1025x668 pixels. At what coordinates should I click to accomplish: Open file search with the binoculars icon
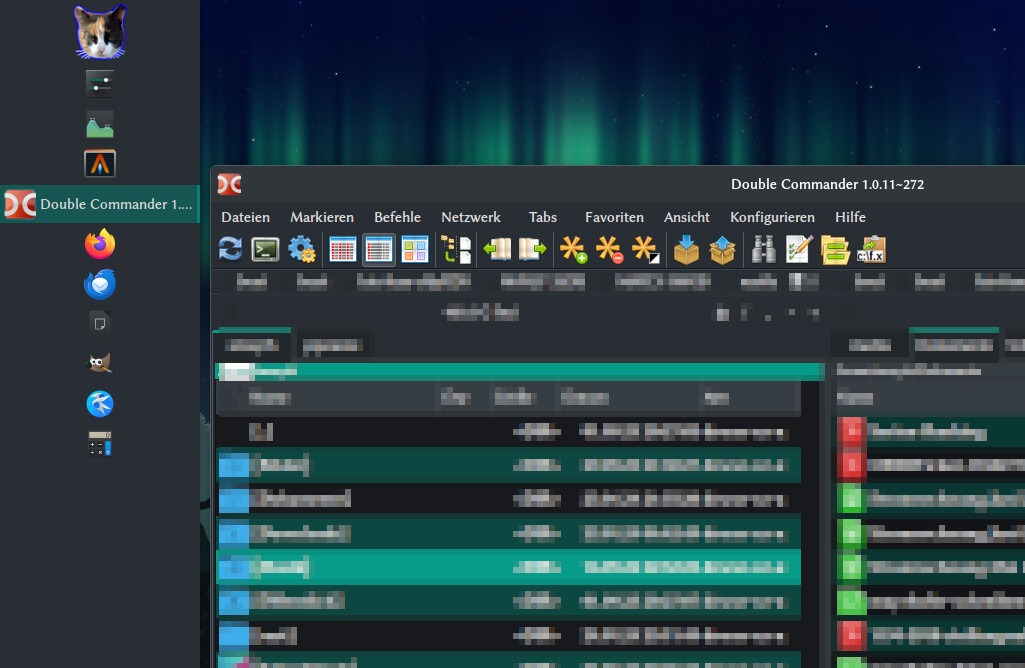764,249
